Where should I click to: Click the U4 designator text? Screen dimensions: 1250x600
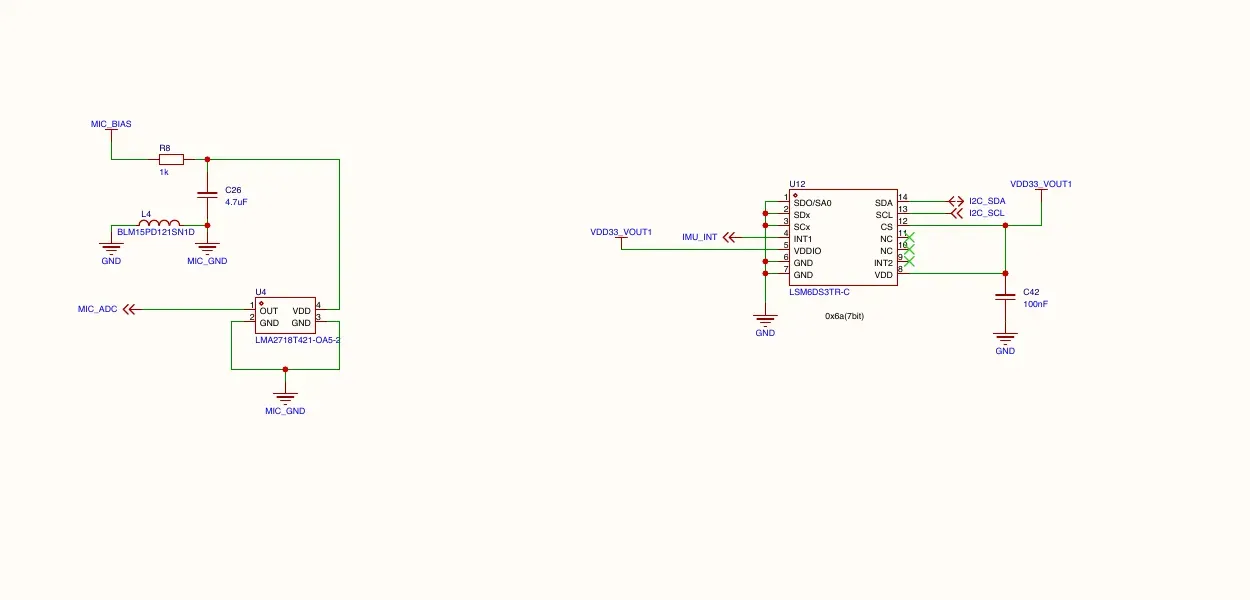coord(261,292)
